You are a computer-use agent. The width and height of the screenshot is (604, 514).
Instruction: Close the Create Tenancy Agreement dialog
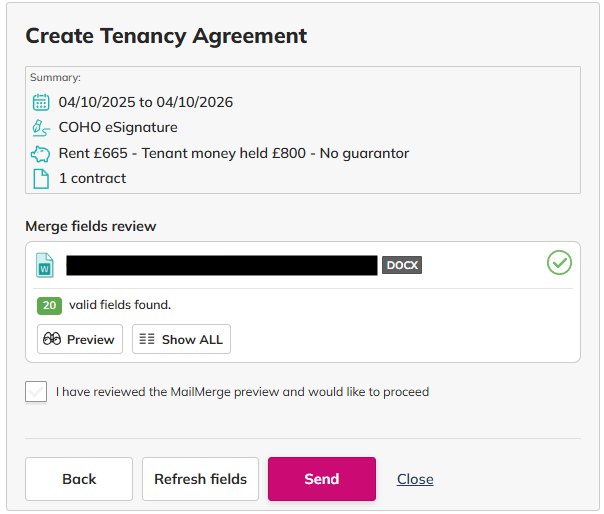[x=415, y=479]
